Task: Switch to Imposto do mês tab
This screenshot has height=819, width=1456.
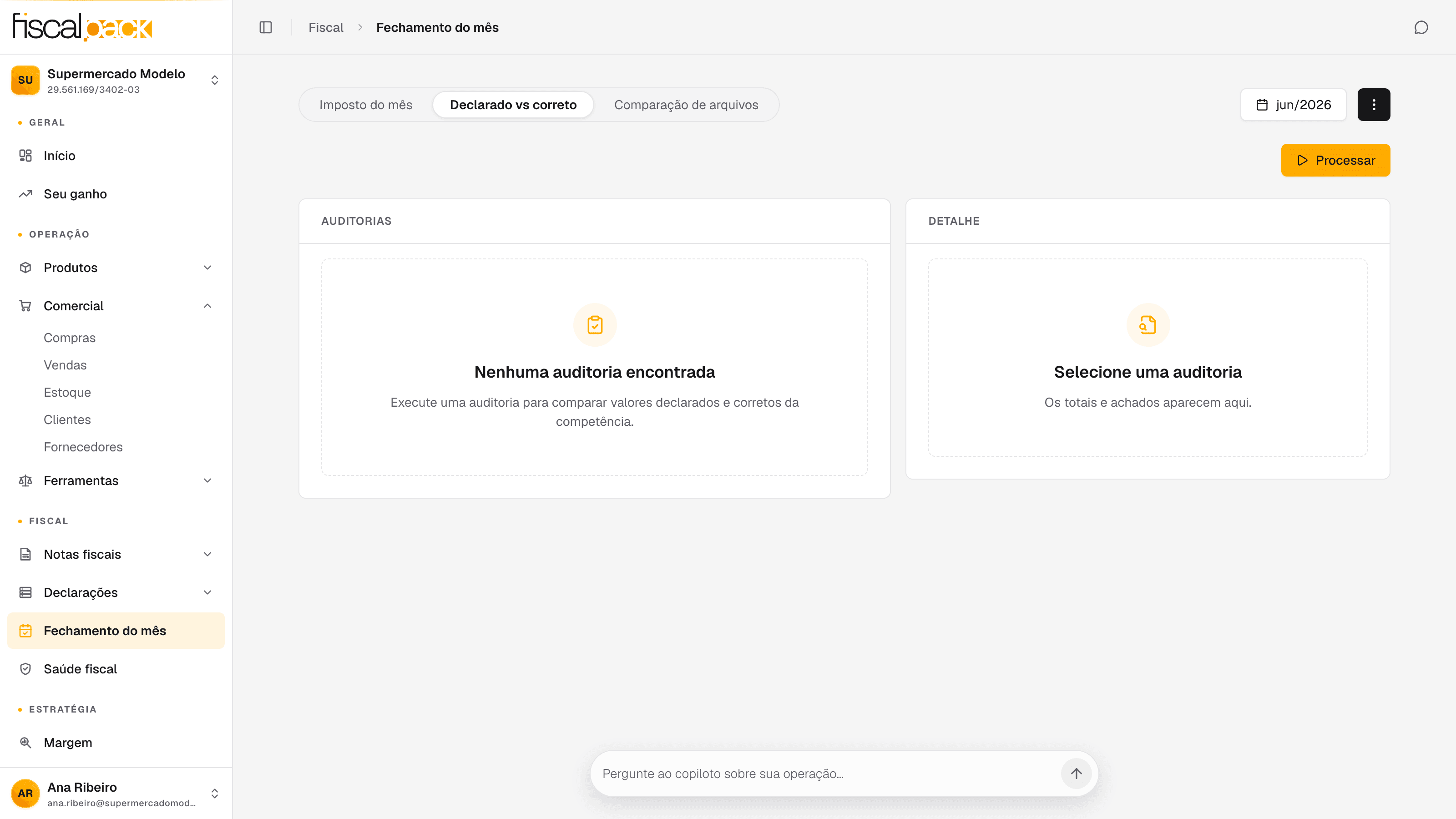Action: (366, 105)
